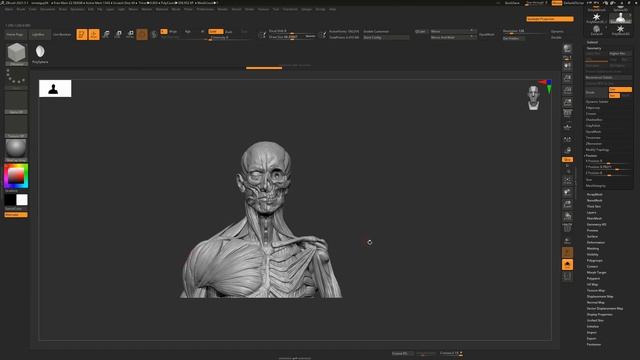This screenshot has height=360, width=640.
Task: Switch to Scale transform mode
Action: coord(118,34)
